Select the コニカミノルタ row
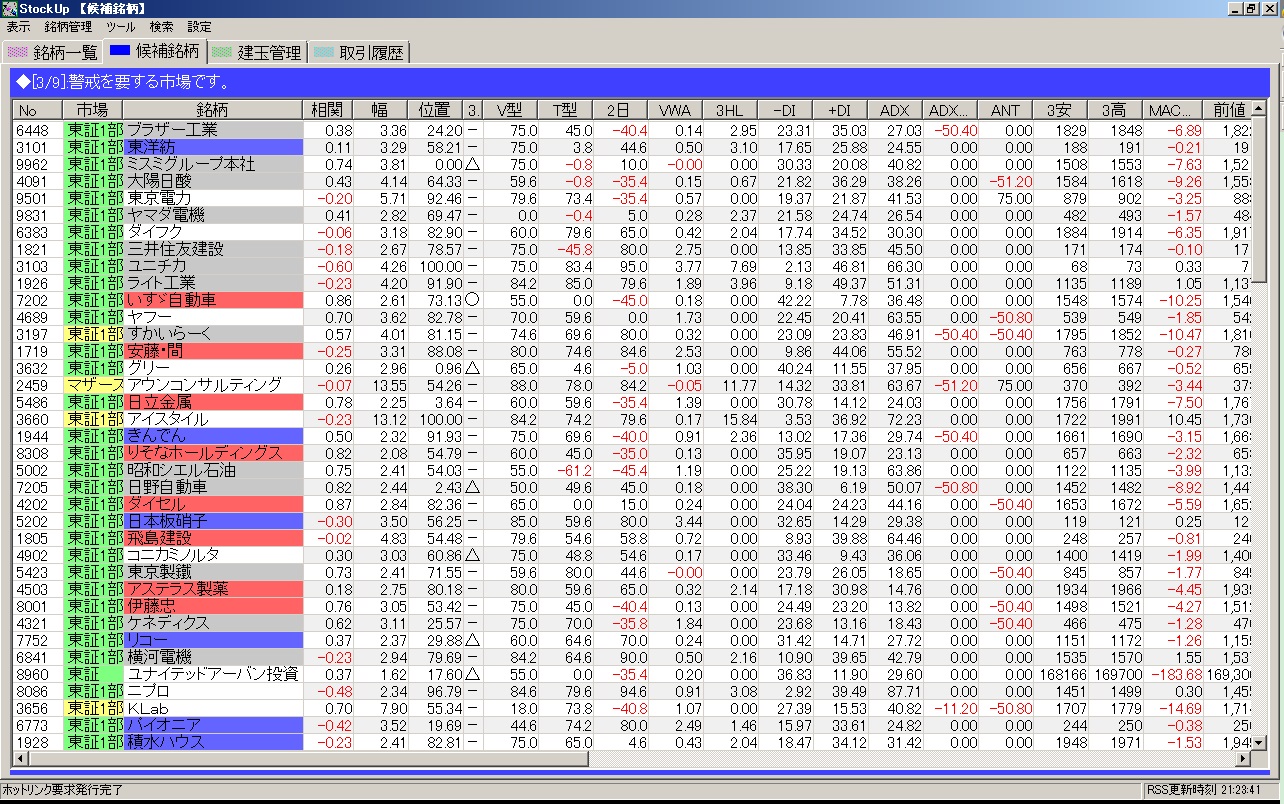Viewport: 1284px width, 804px height. coord(632,555)
